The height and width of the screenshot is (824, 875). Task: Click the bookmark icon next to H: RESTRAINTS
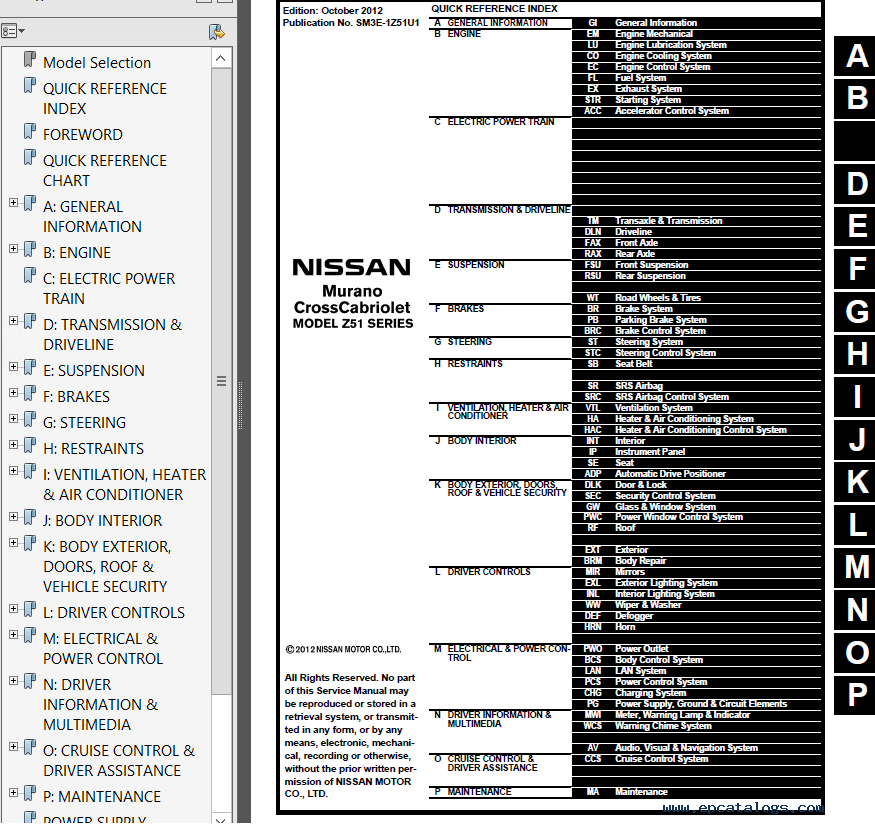click(x=30, y=446)
